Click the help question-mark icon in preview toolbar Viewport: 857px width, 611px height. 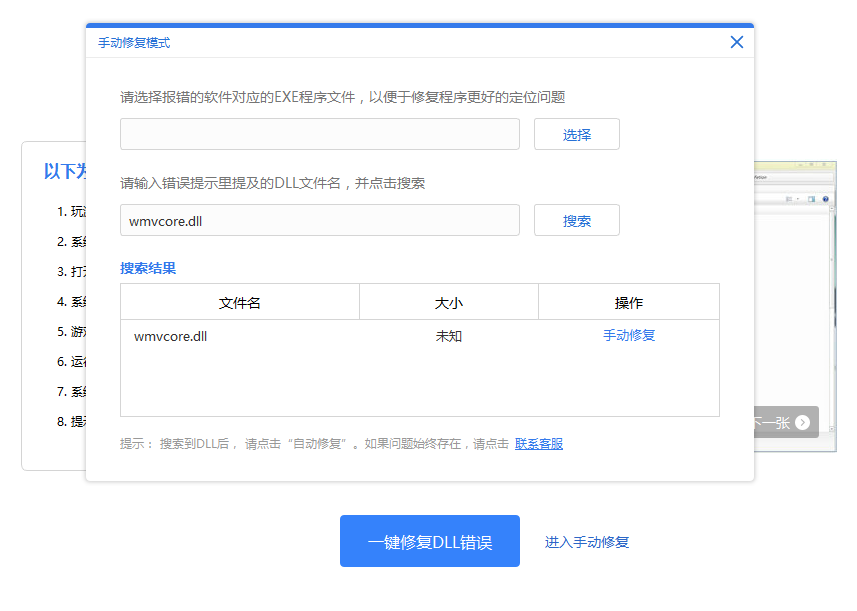(825, 199)
